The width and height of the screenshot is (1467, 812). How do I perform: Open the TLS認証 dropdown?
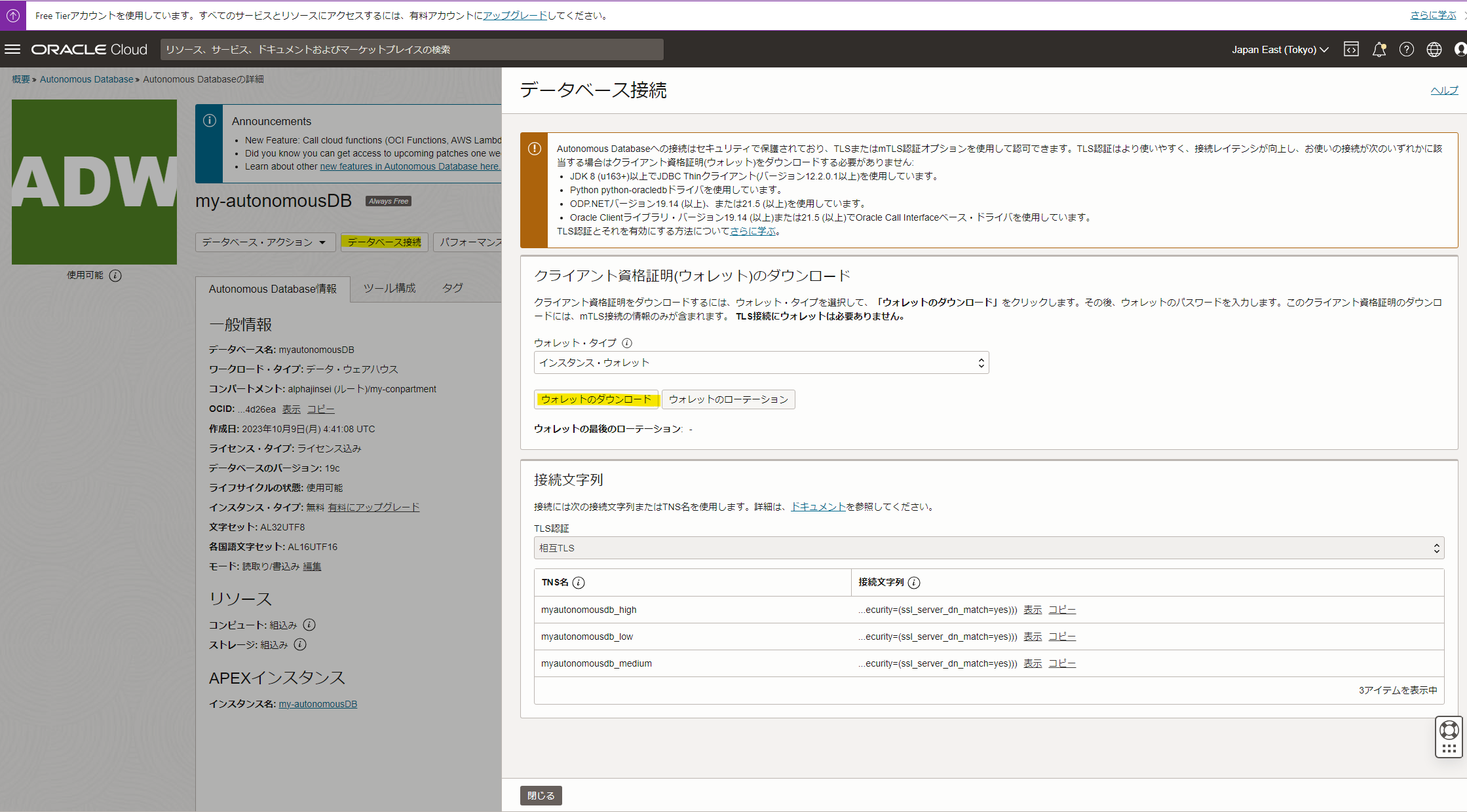click(x=989, y=548)
